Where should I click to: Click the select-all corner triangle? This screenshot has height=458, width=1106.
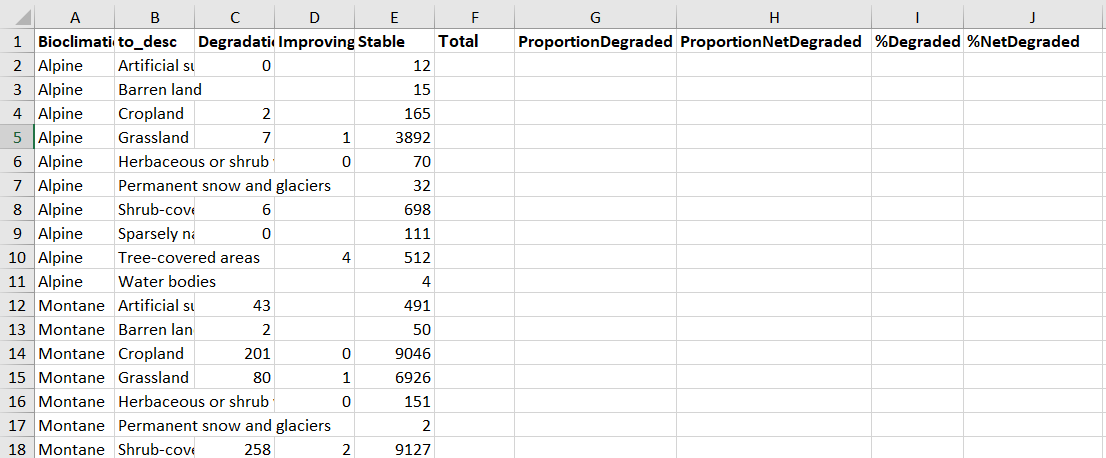(x=17, y=15)
